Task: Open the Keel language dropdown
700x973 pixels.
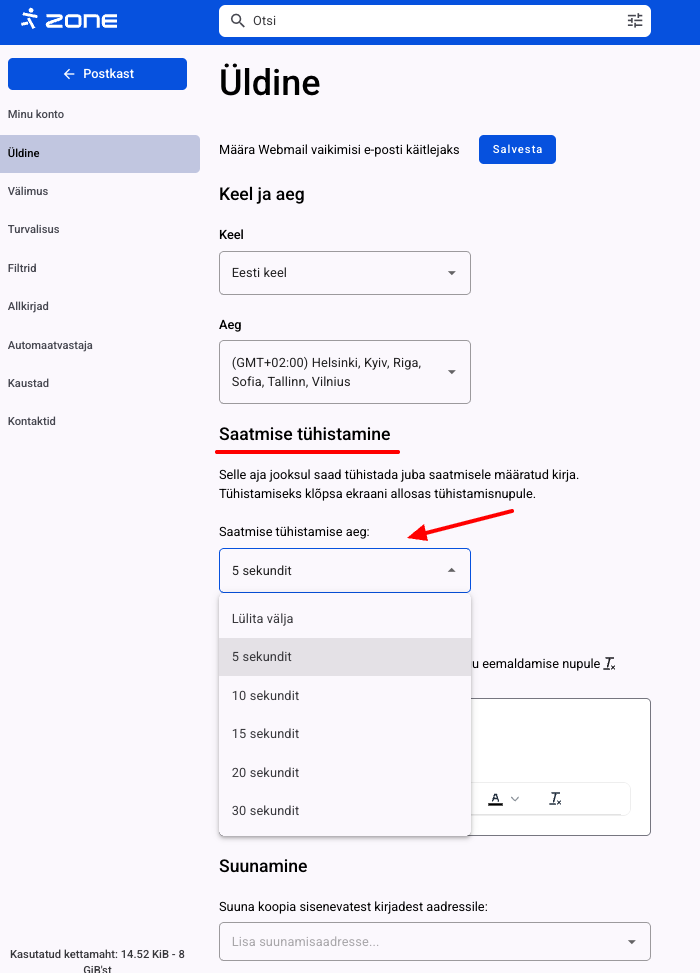Action: coord(344,273)
